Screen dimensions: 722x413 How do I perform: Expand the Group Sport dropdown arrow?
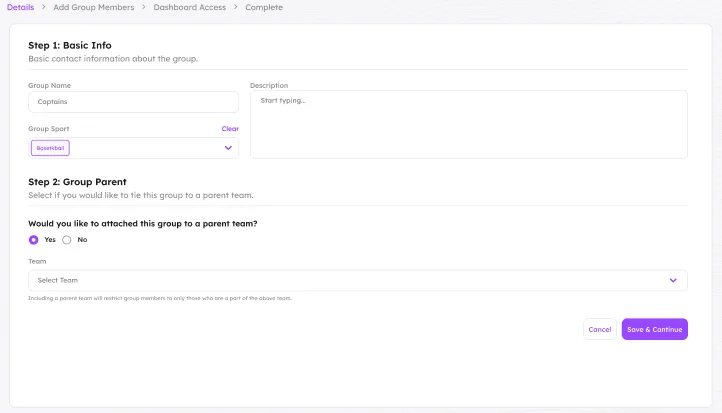click(228, 148)
